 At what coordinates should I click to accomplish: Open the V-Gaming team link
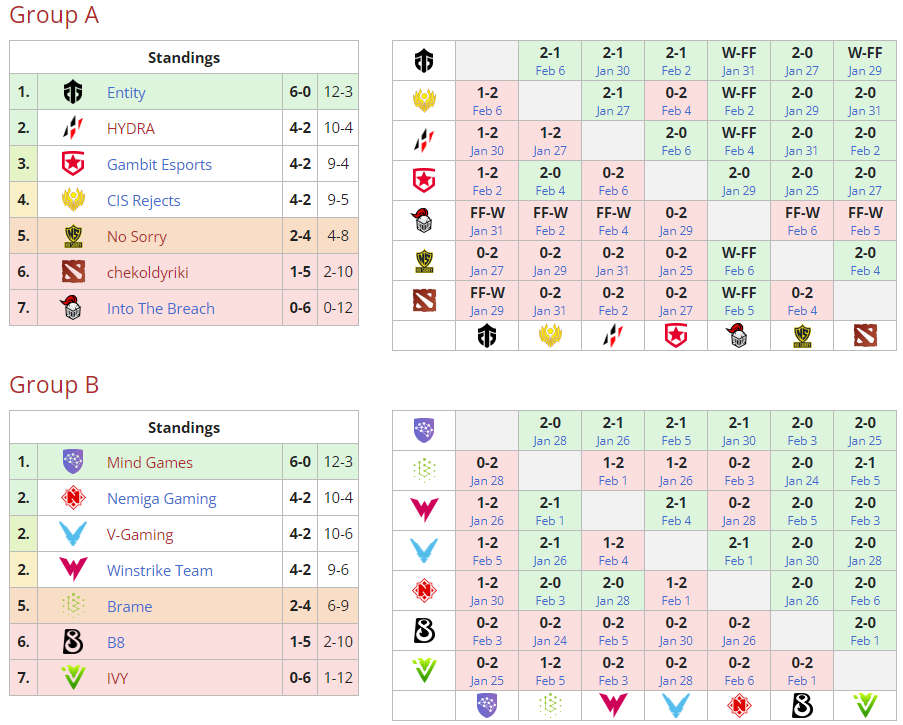[x=140, y=535]
